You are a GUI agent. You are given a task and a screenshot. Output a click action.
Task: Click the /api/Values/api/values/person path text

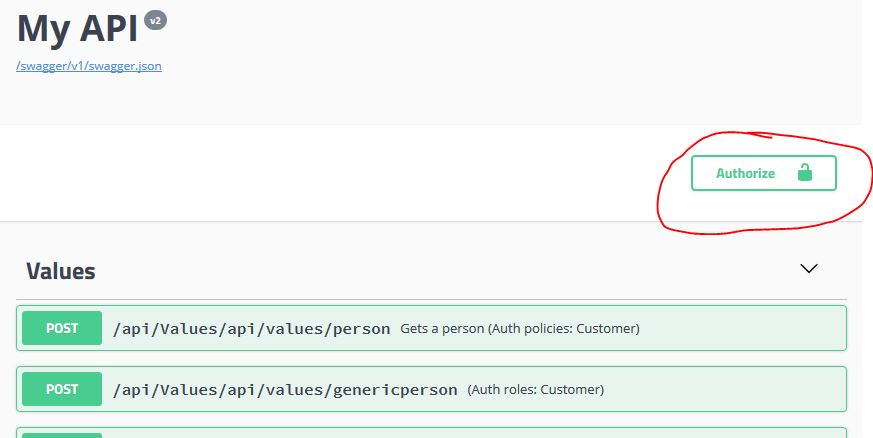pos(251,328)
